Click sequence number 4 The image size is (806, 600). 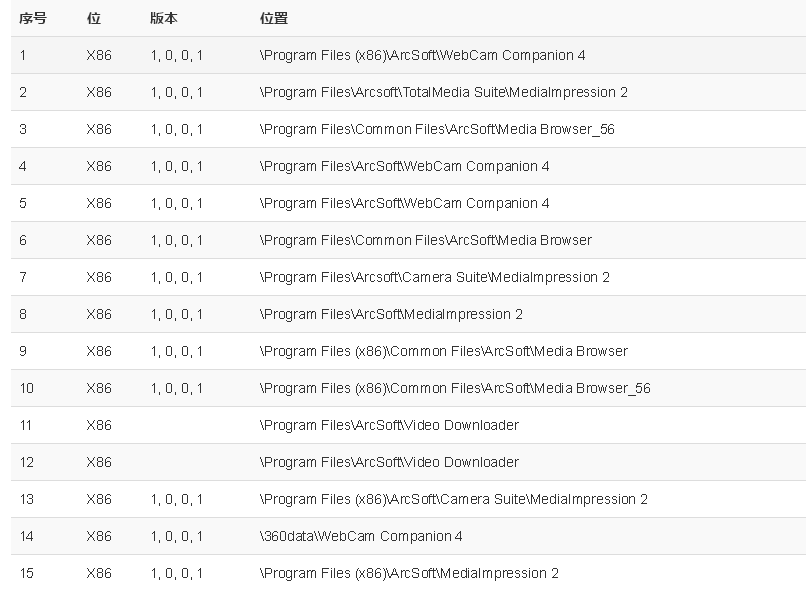pyautogui.click(x=23, y=166)
